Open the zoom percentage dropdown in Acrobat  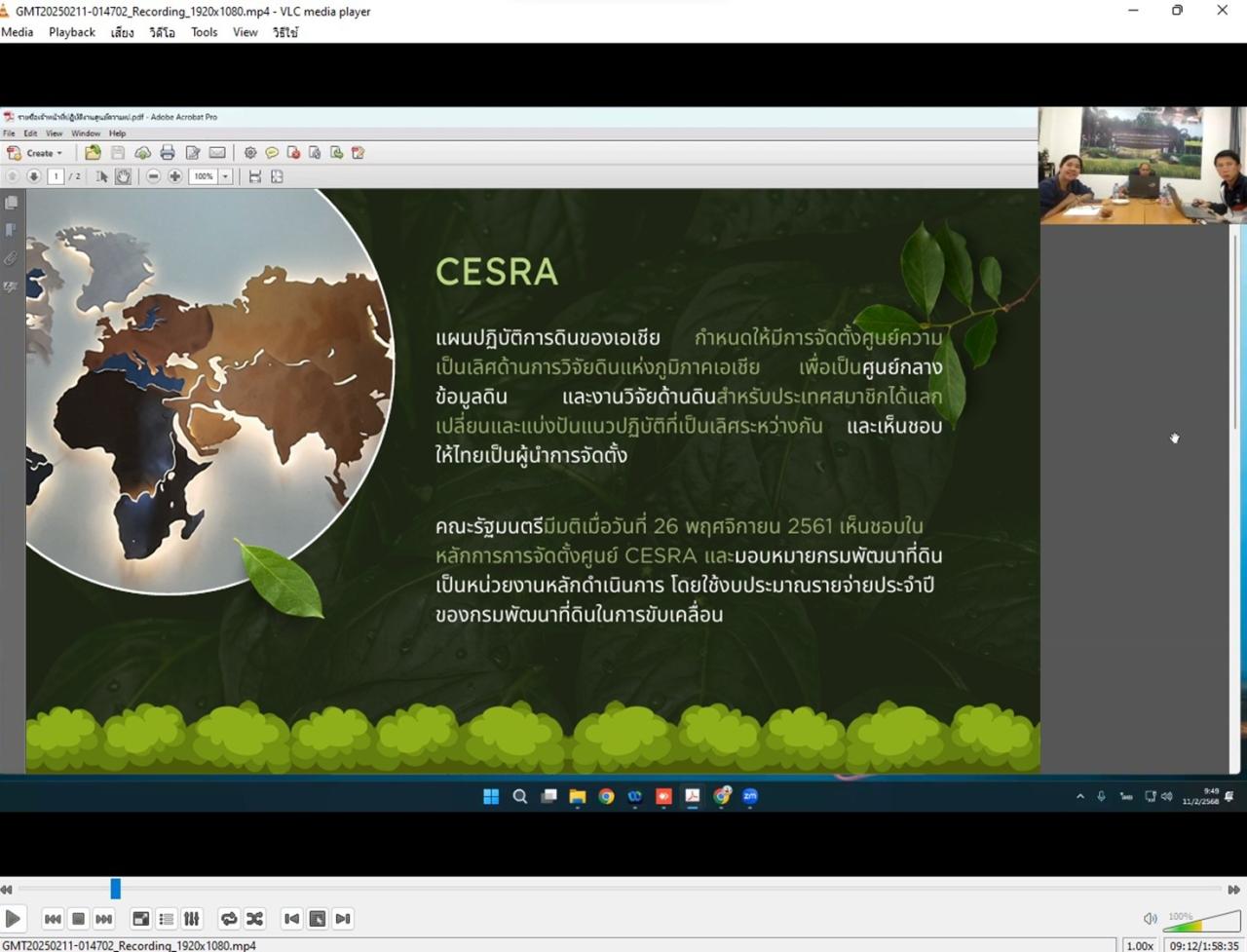(224, 176)
